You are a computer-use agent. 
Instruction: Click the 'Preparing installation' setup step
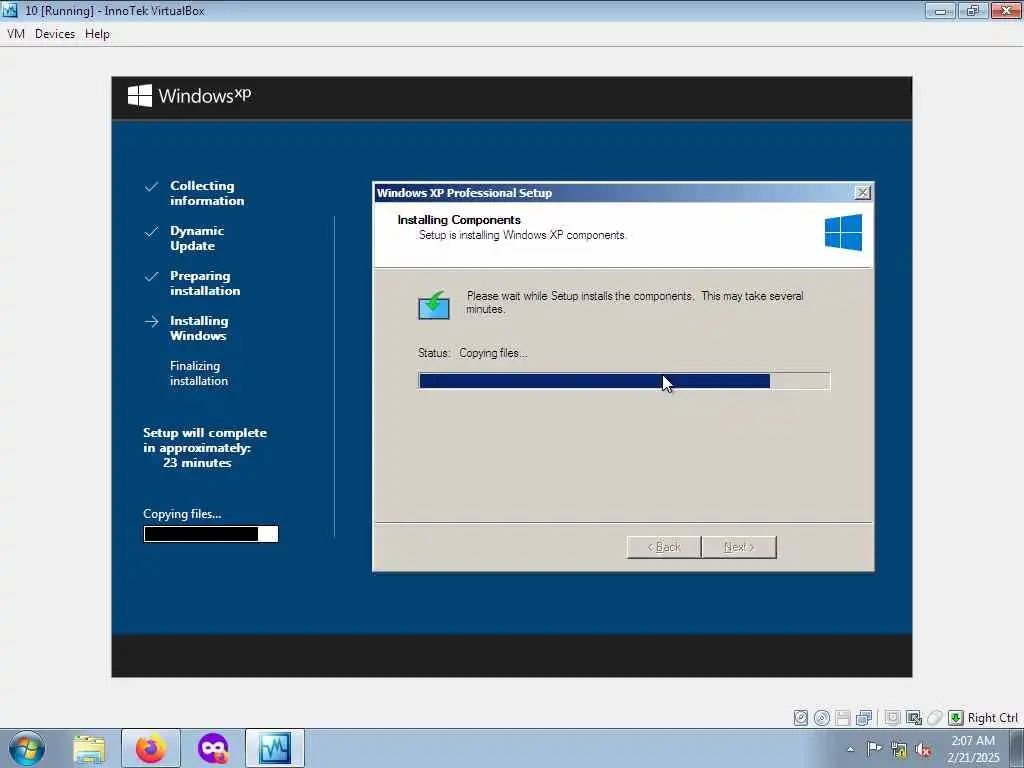coord(205,283)
